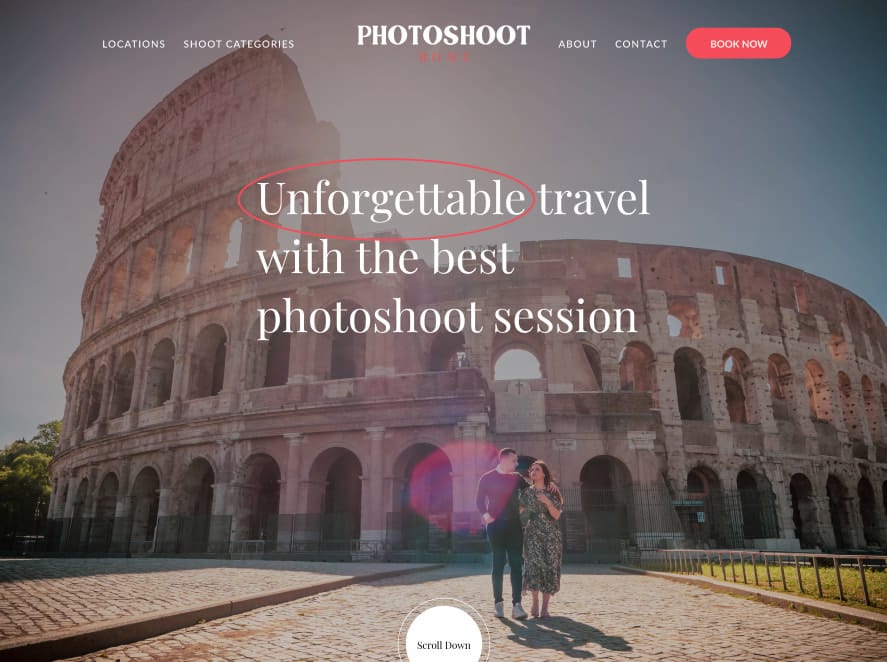Click the red Book Now button

click(738, 44)
